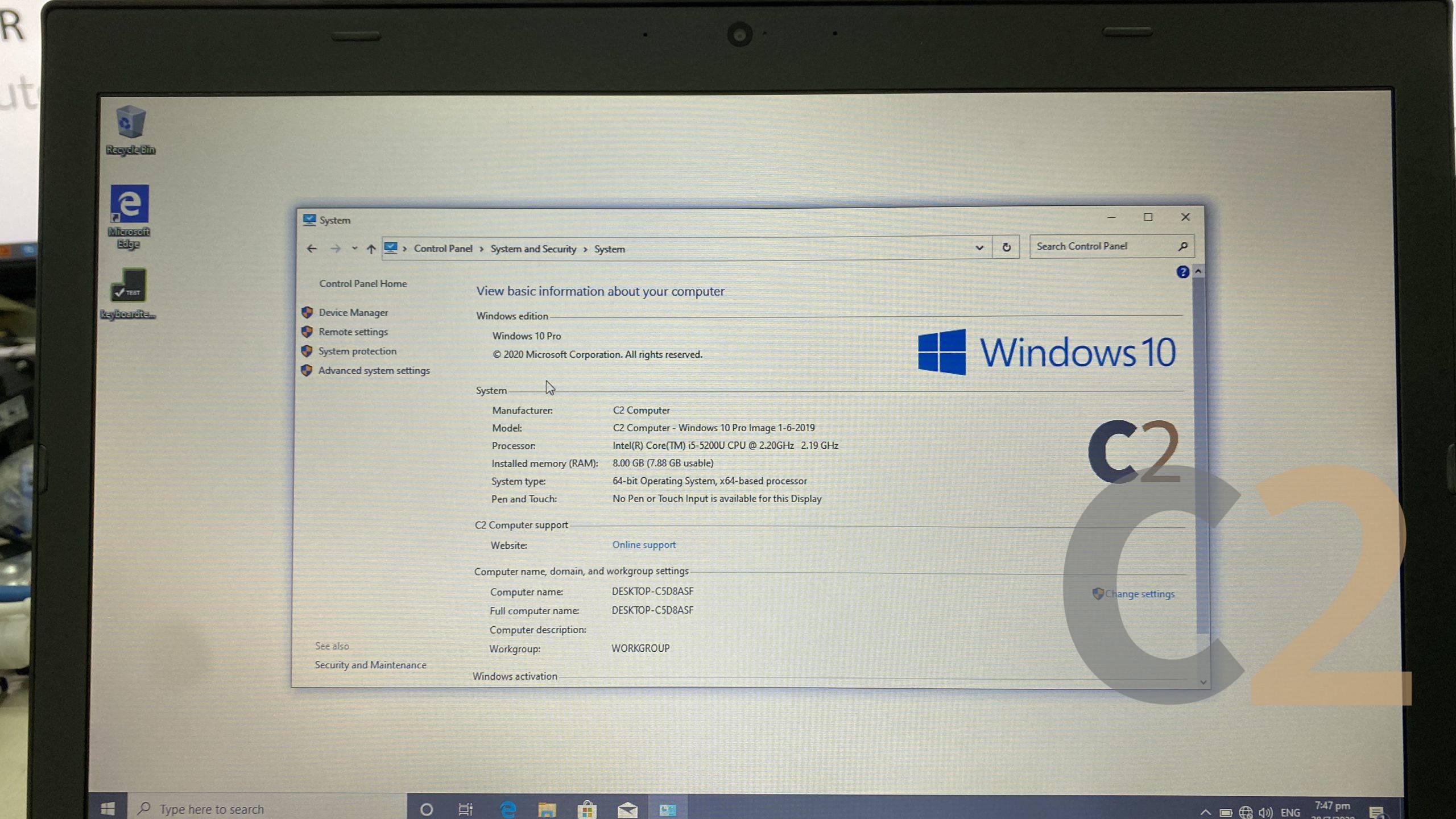This screenshot has width=1456, height=819.
Task: Navigate to System and Security breadcrumb
Action: [x=533, y=249]
